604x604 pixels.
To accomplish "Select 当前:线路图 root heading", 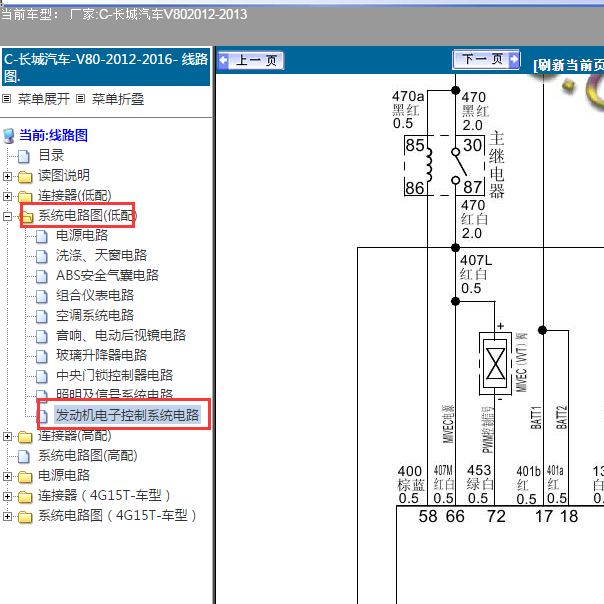I will click(54, 135).
